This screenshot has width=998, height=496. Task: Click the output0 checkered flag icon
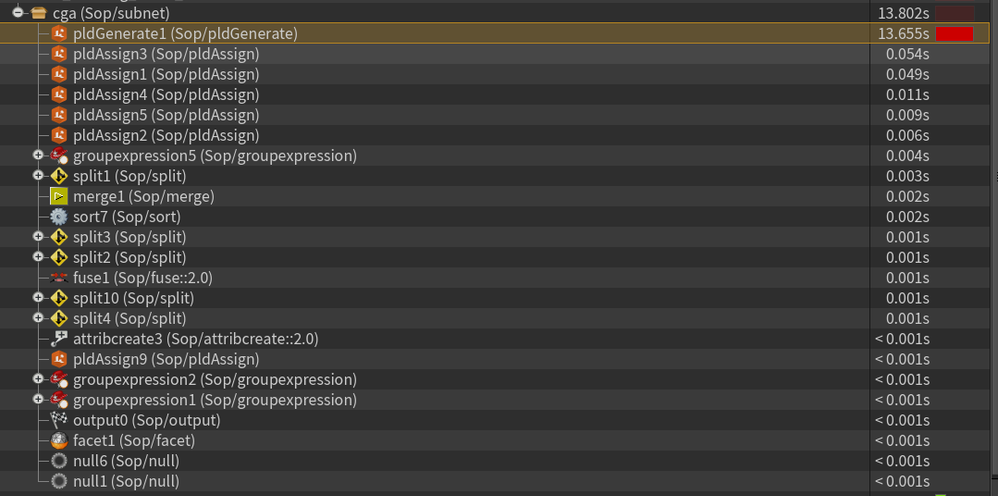tap(59, 420)
